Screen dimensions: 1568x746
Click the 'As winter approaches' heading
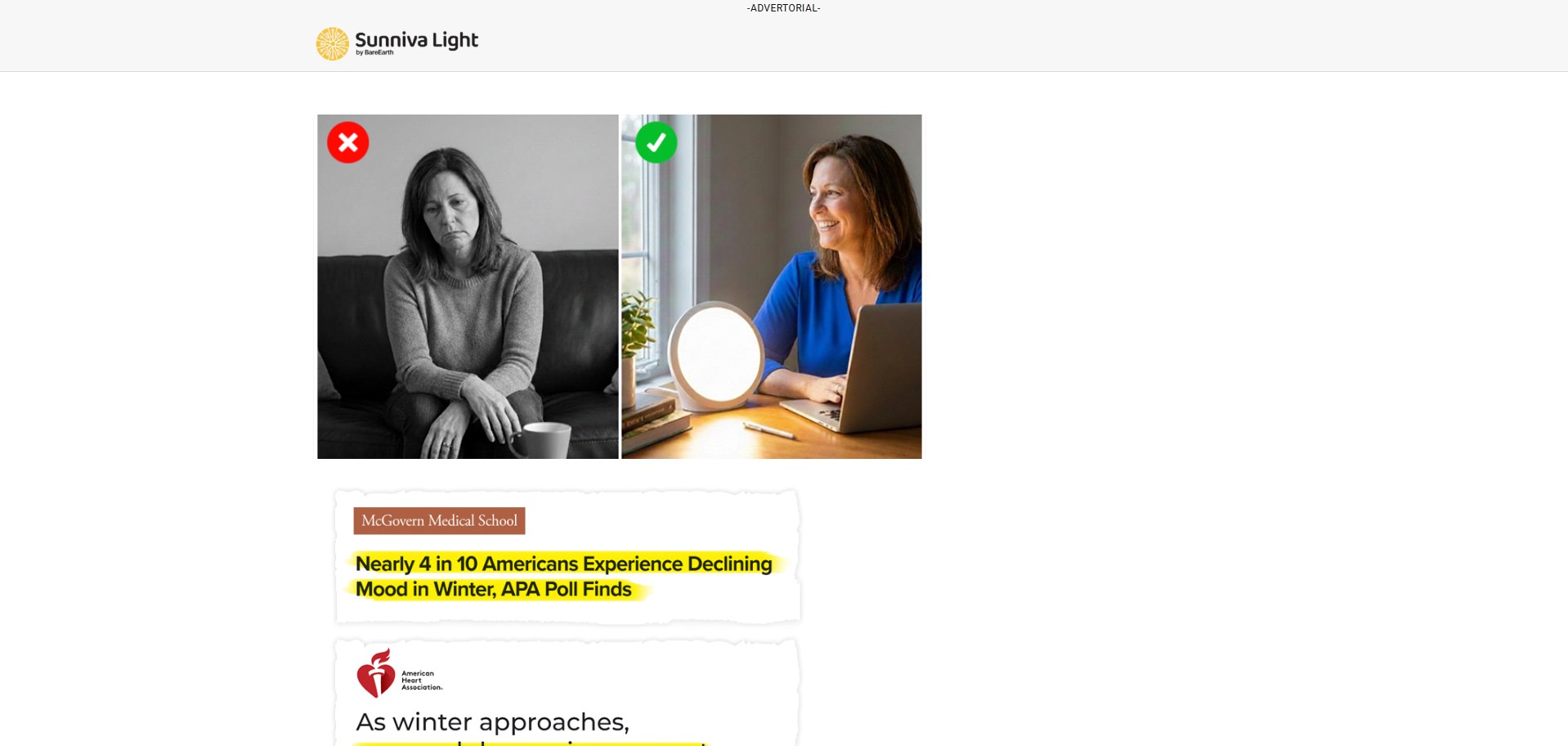point(492,722)
